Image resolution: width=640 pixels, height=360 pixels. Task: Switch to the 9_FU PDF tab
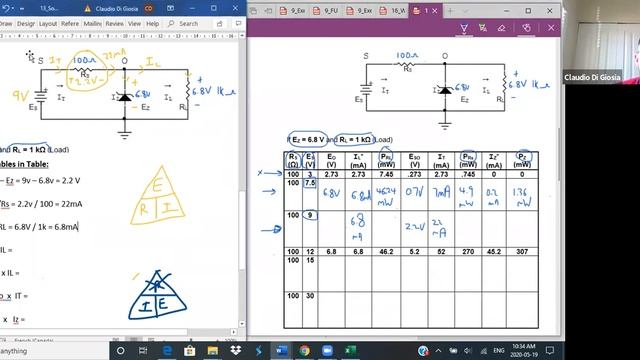pyautogui.click(x=326, y=11)
